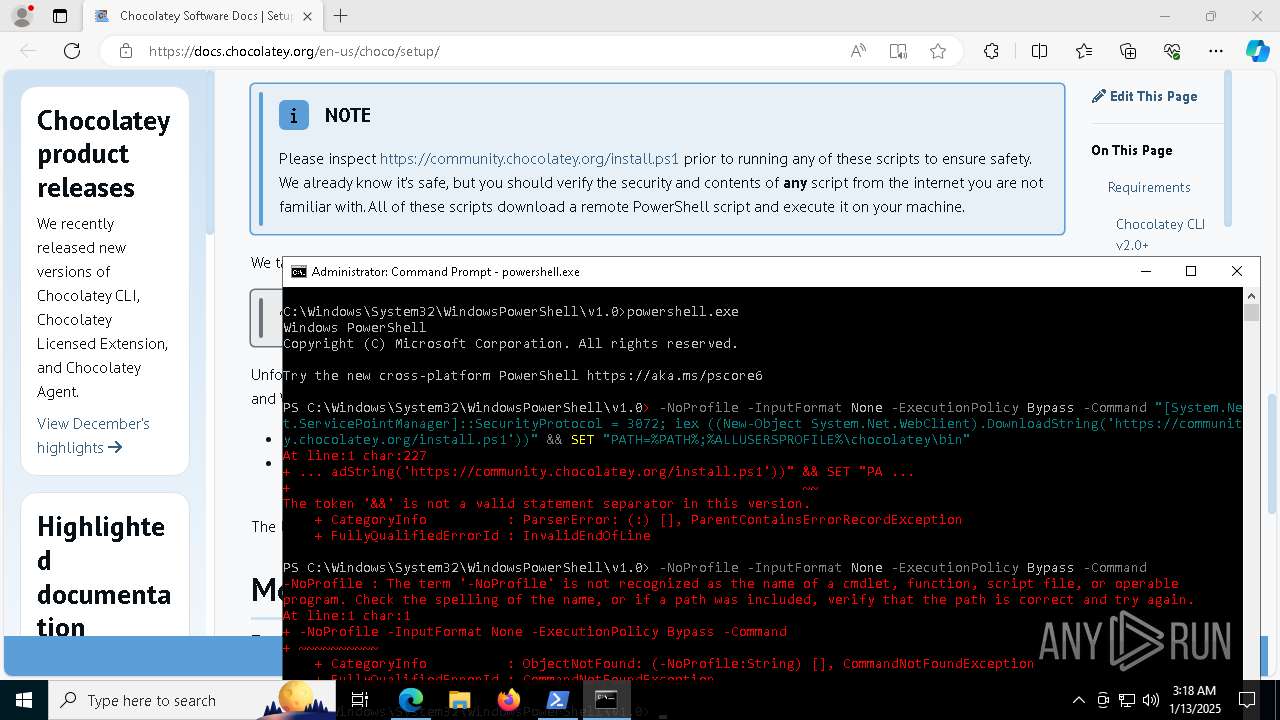Open the Favorites list icon
This screenshot has height=720, width=1280.
pos(1084,51)
